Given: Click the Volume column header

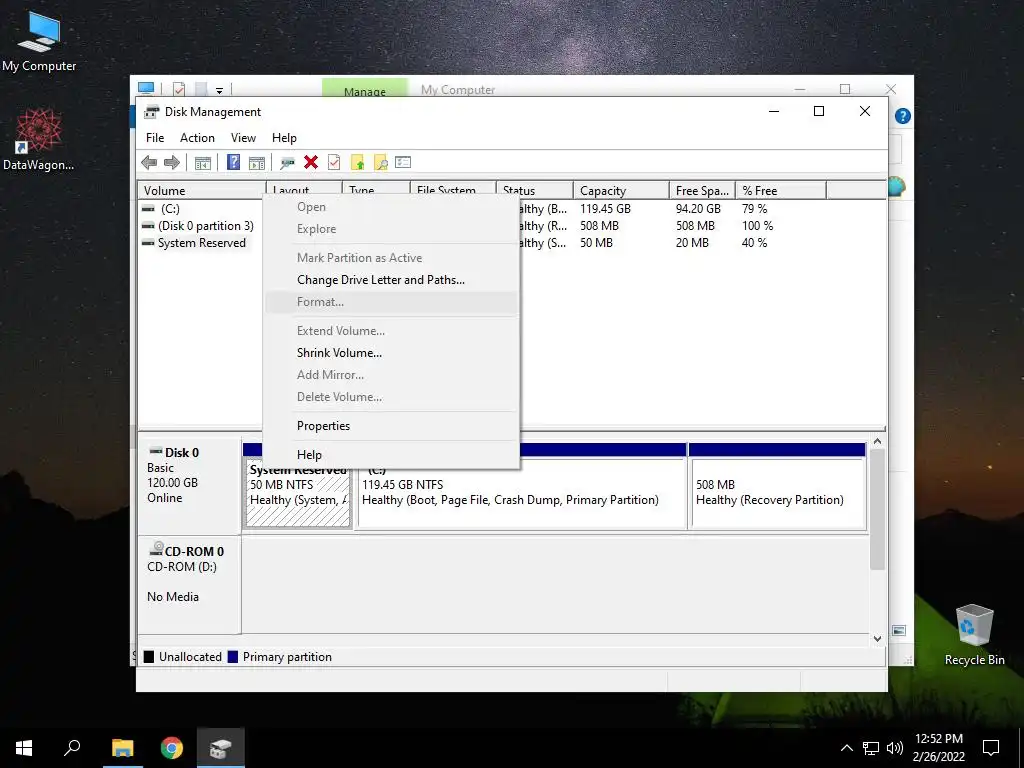Looking at the screenshot, I should [201, 191].
